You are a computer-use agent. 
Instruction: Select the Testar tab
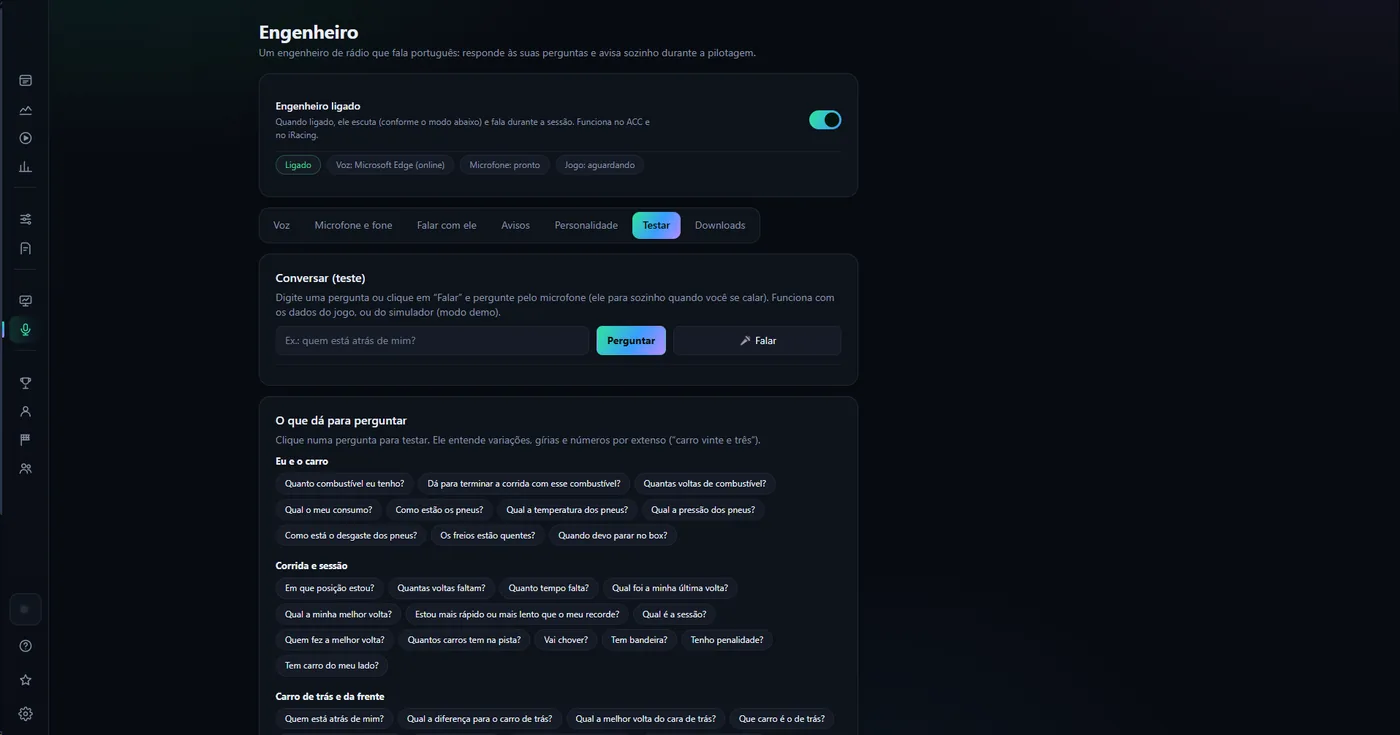656,226
